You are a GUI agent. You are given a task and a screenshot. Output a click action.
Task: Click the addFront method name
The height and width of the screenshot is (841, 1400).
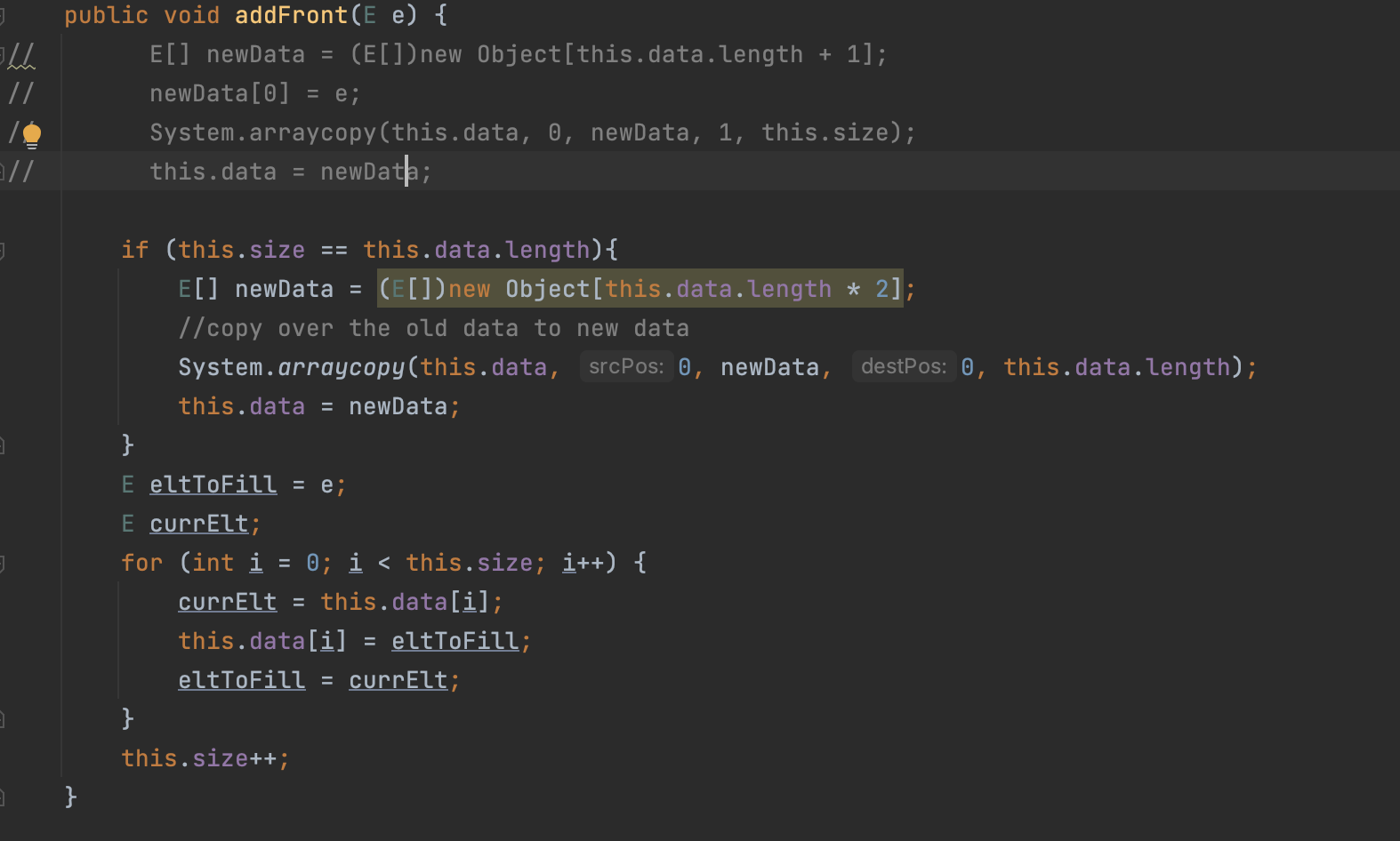291,15
